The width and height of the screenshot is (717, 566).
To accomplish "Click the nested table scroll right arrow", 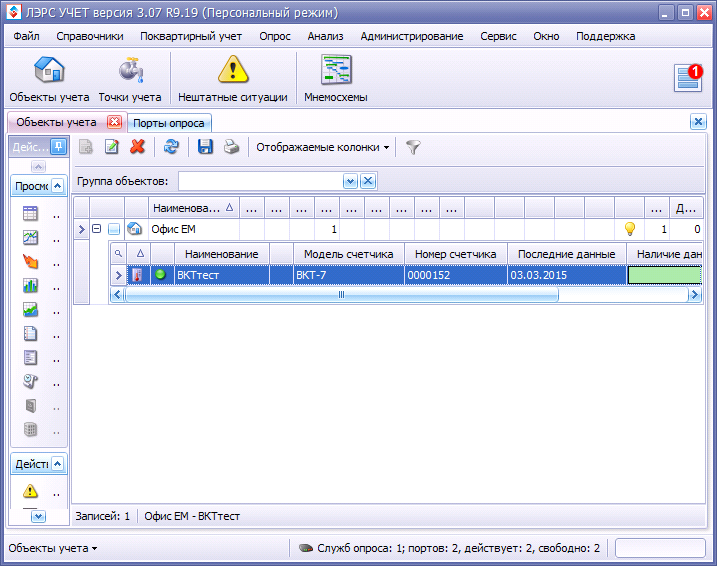I will [695, 295].
